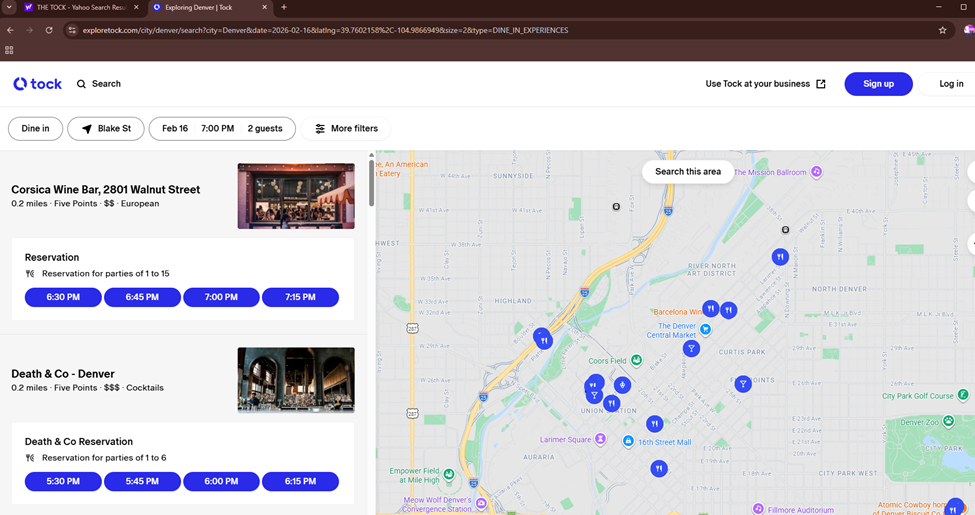Select the Exploring Denver Tock tab
Viewport: 975px width, 515px height.
(x=210, y=7)
